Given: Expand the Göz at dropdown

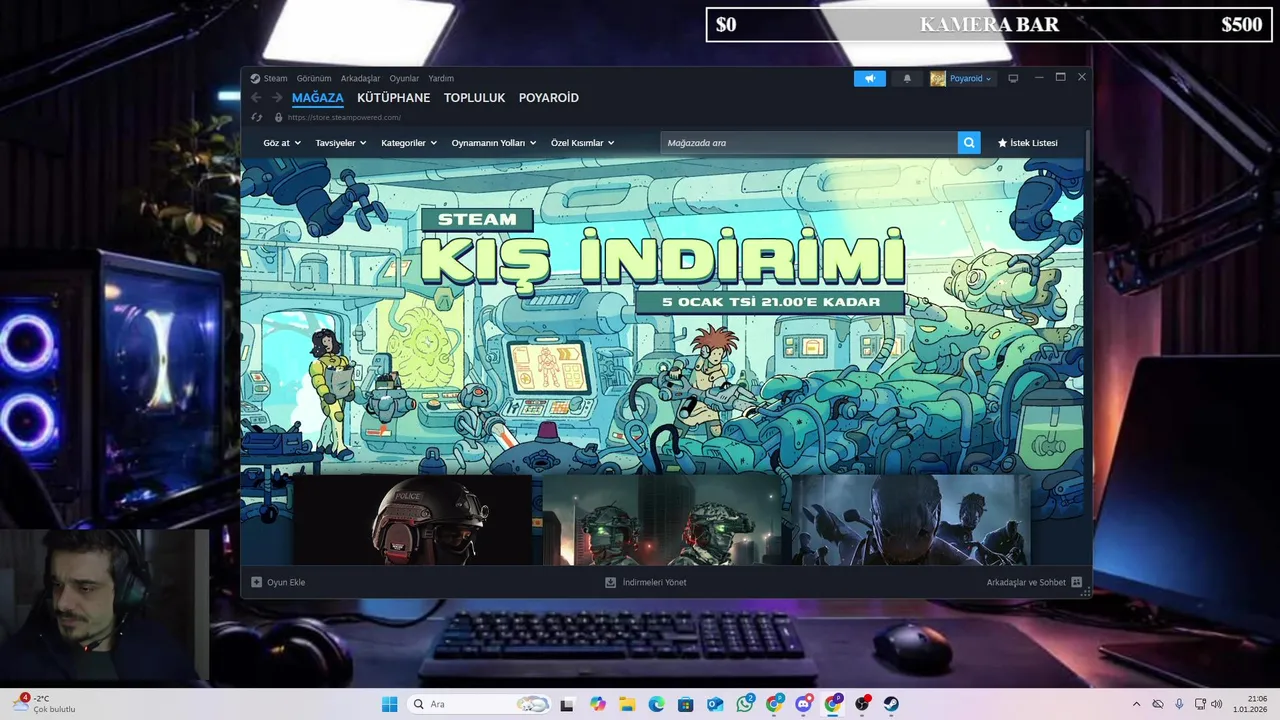Looking at the screenshot, I should coord(280,143).
